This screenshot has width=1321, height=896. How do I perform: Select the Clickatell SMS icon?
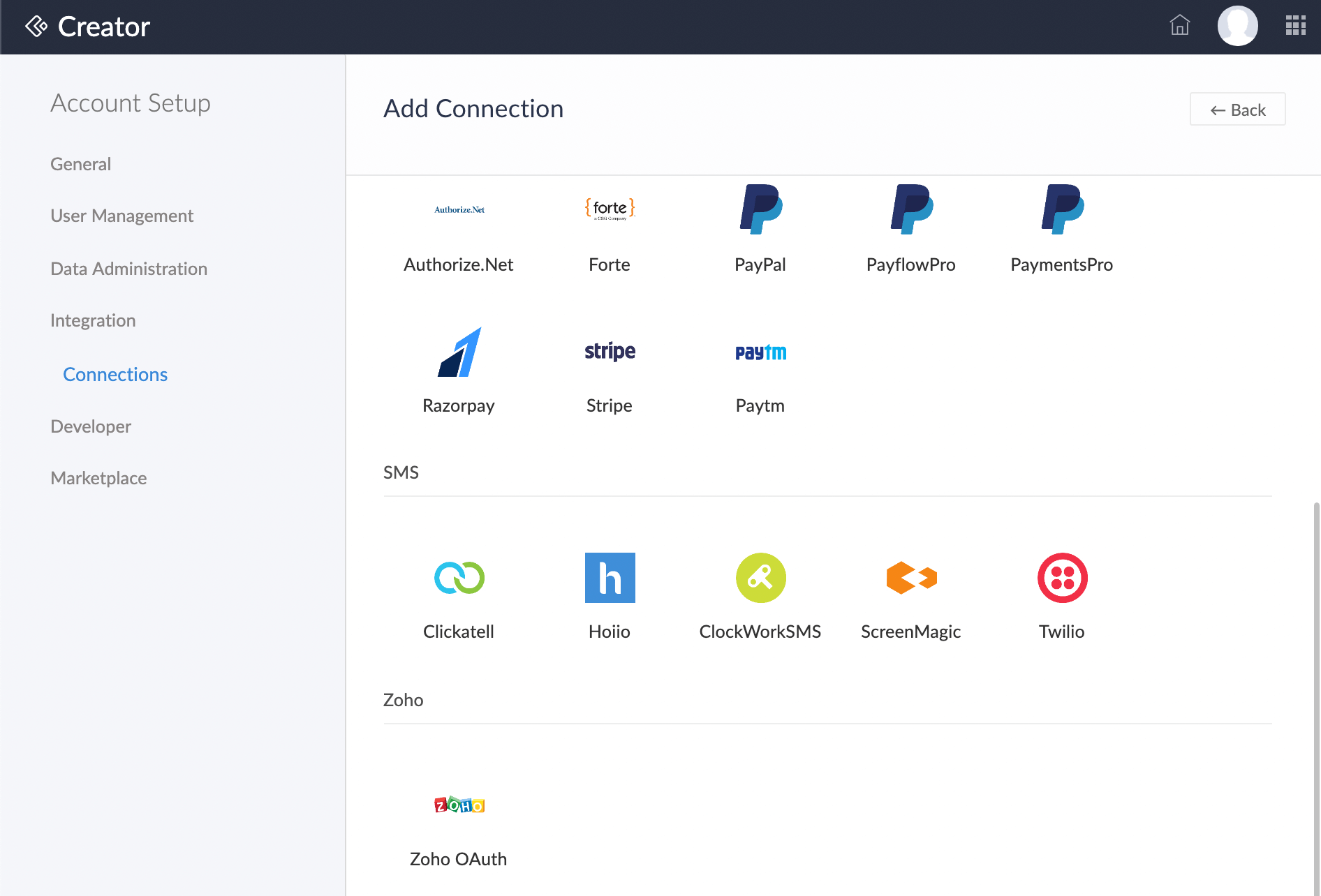coord(459,578)
